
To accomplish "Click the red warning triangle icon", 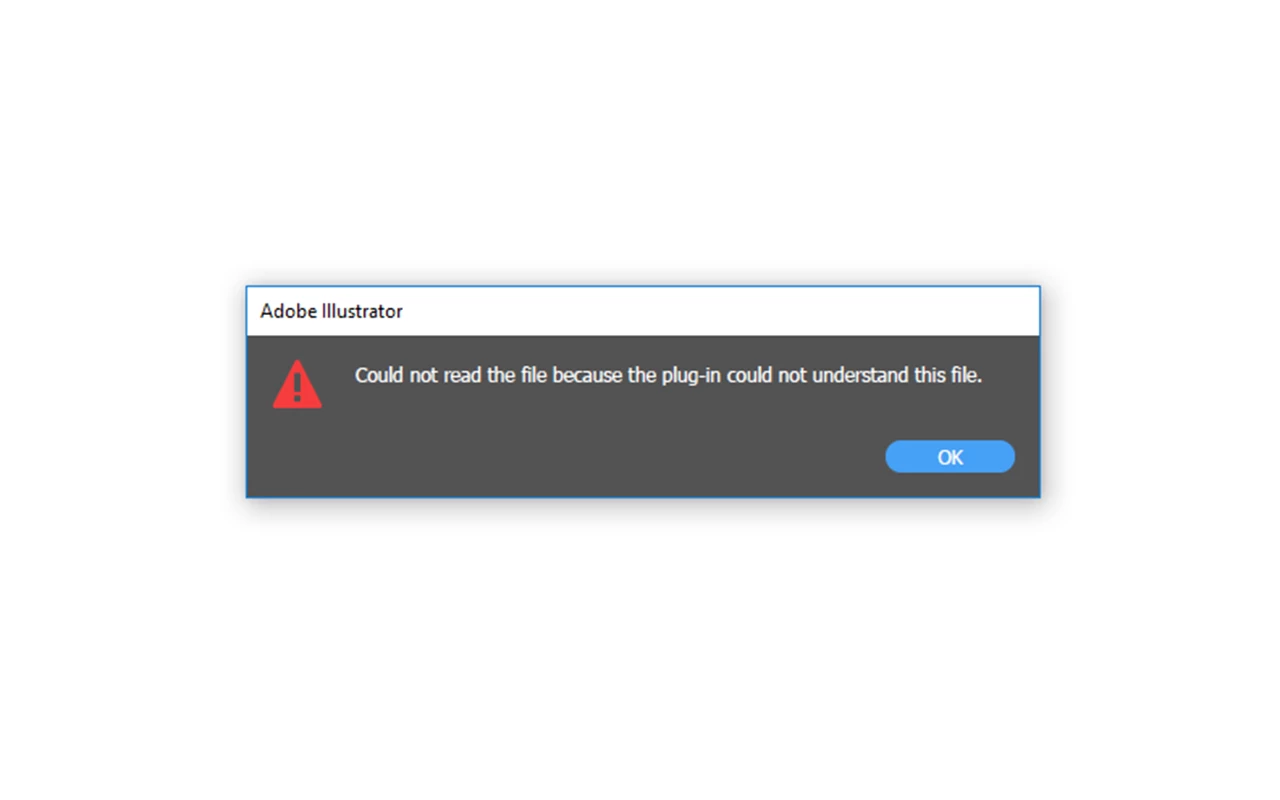I will tap(297, 385).
